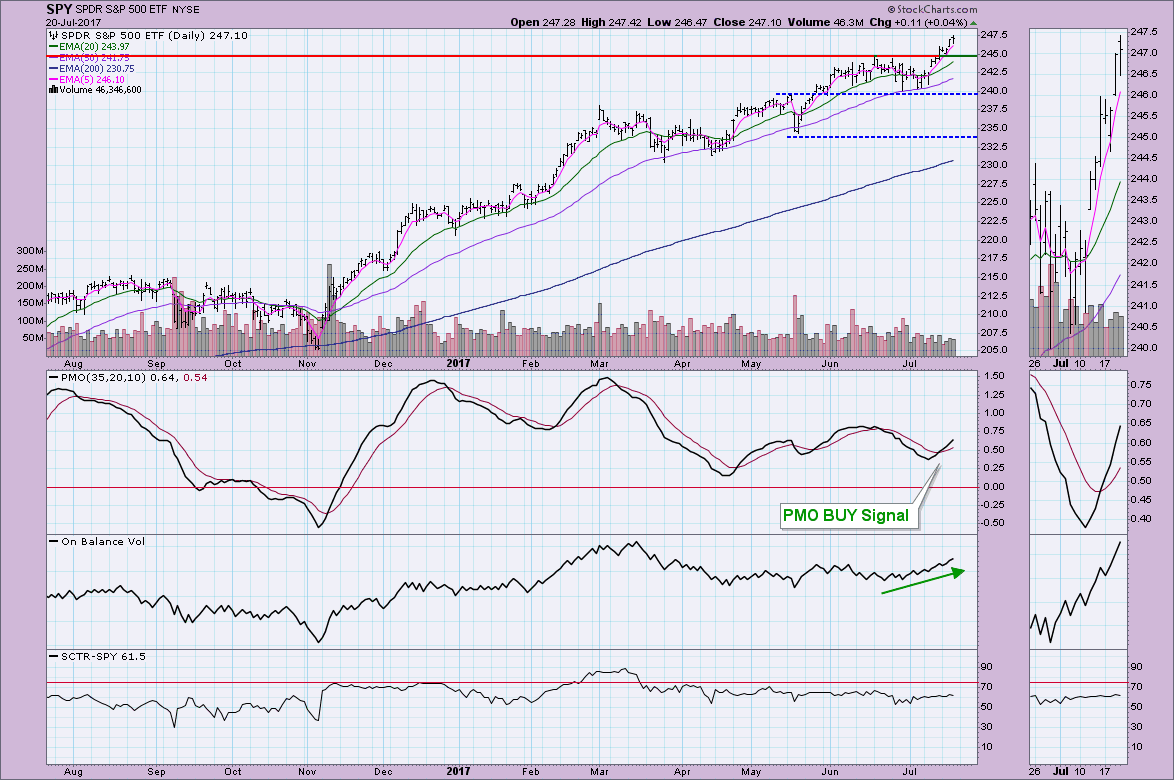Click the -0.50 PMO axis label
Image resolution: width=1174 pixels, height=780 pixels.
(993, 523)
